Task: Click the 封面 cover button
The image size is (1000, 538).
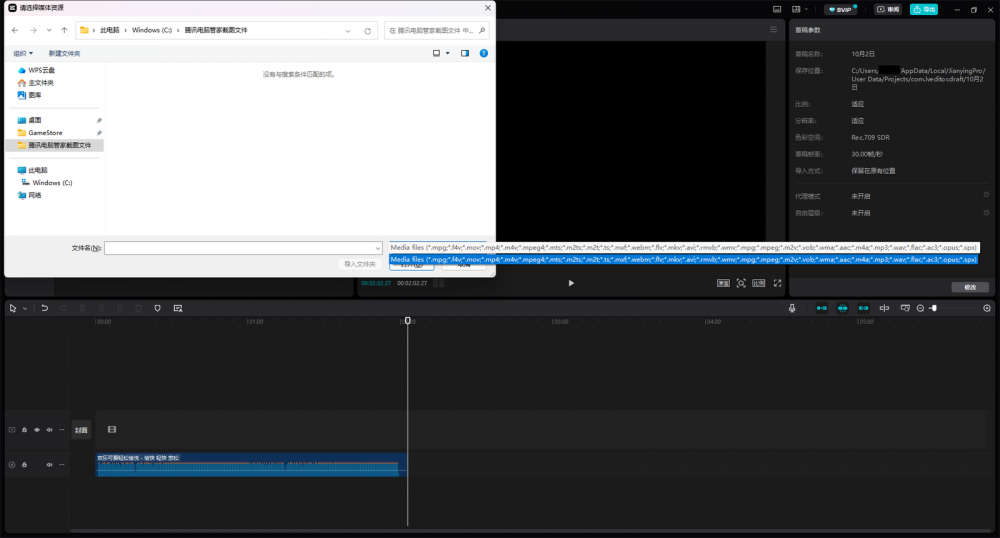Action: click(81, 430)
